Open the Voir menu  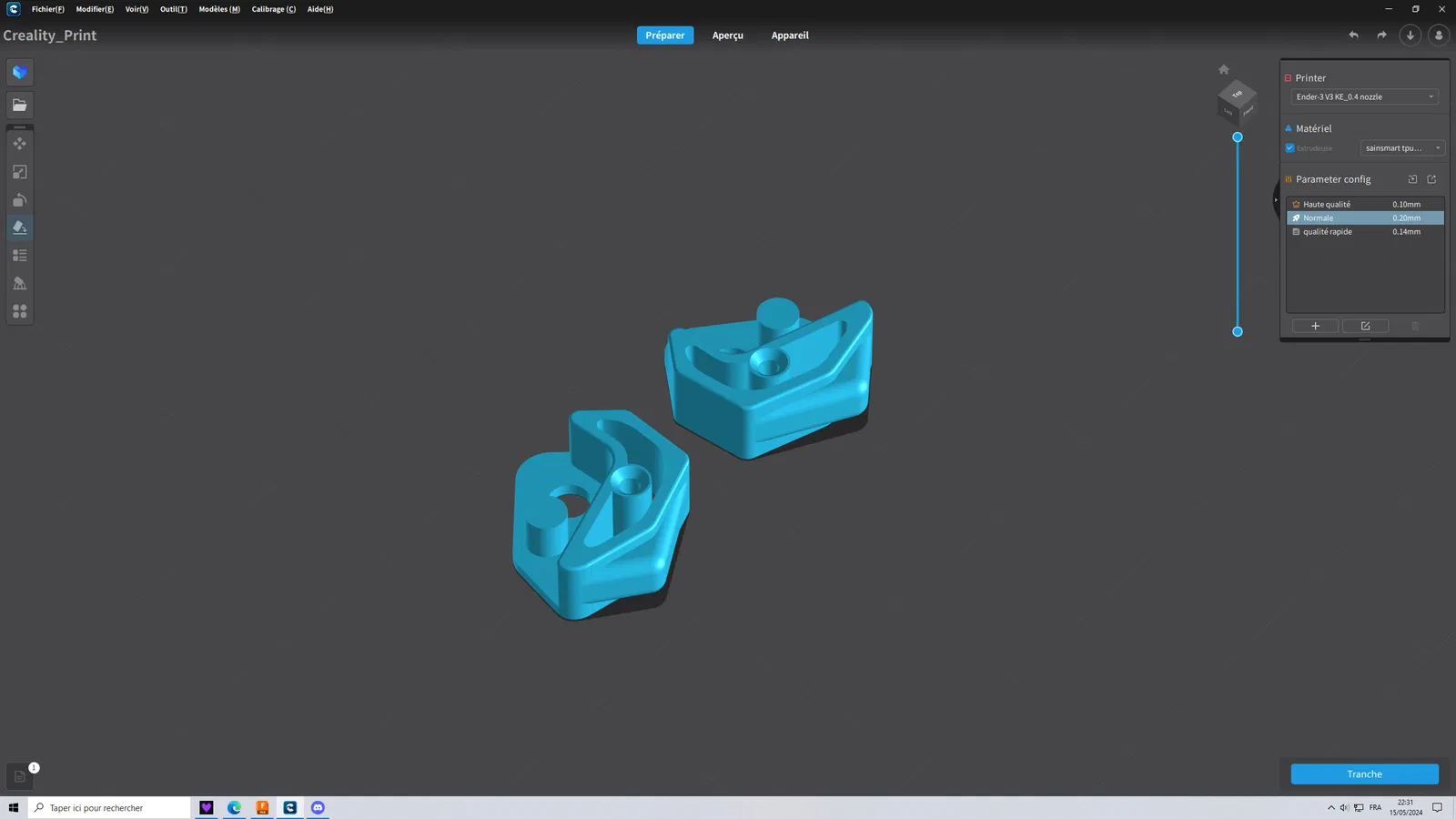(136, 9)
